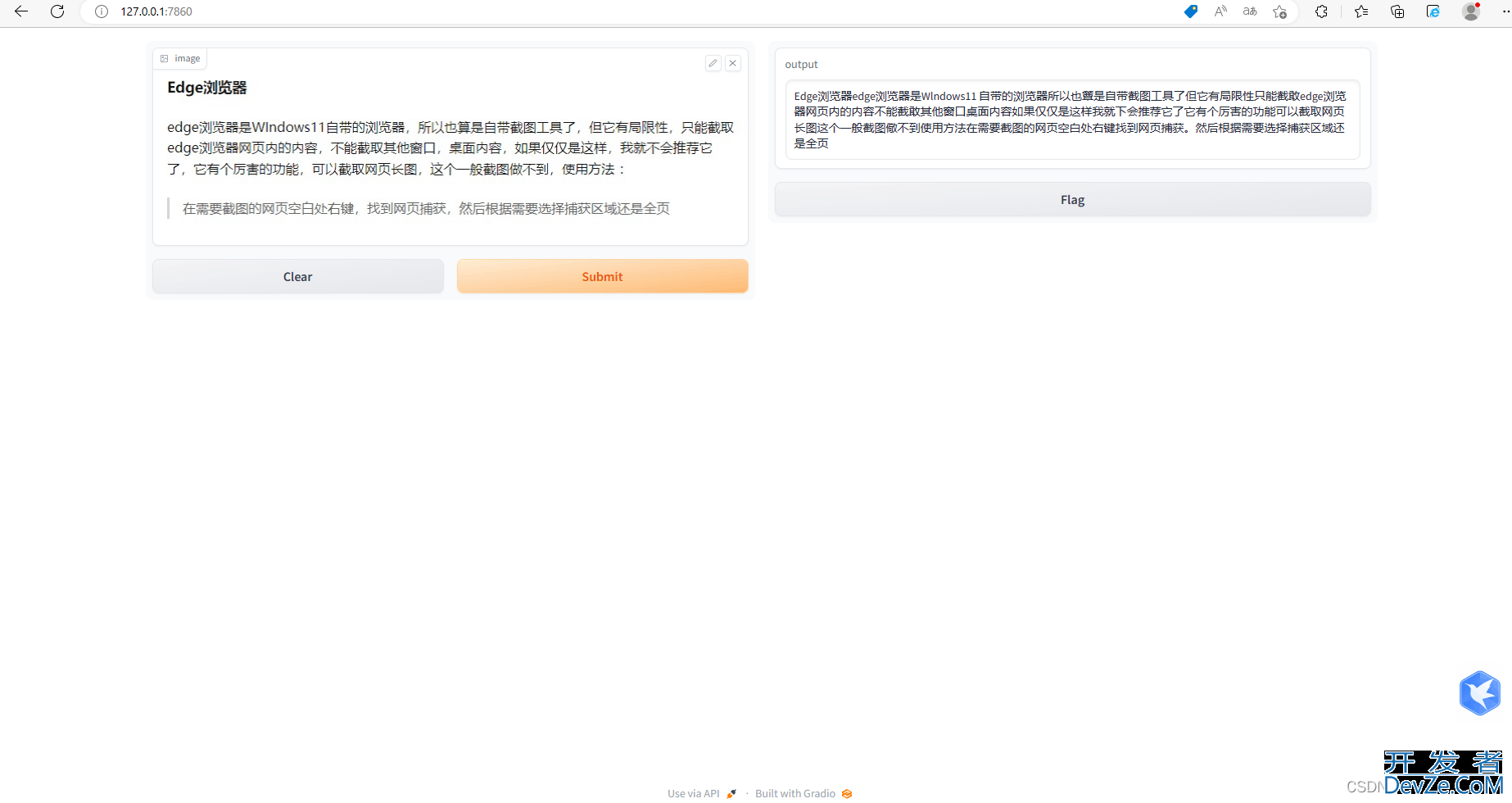The height and width of the screenshot is (803, 1512).
Task: Reload the page with refresh icon
Action: (57, 11)
